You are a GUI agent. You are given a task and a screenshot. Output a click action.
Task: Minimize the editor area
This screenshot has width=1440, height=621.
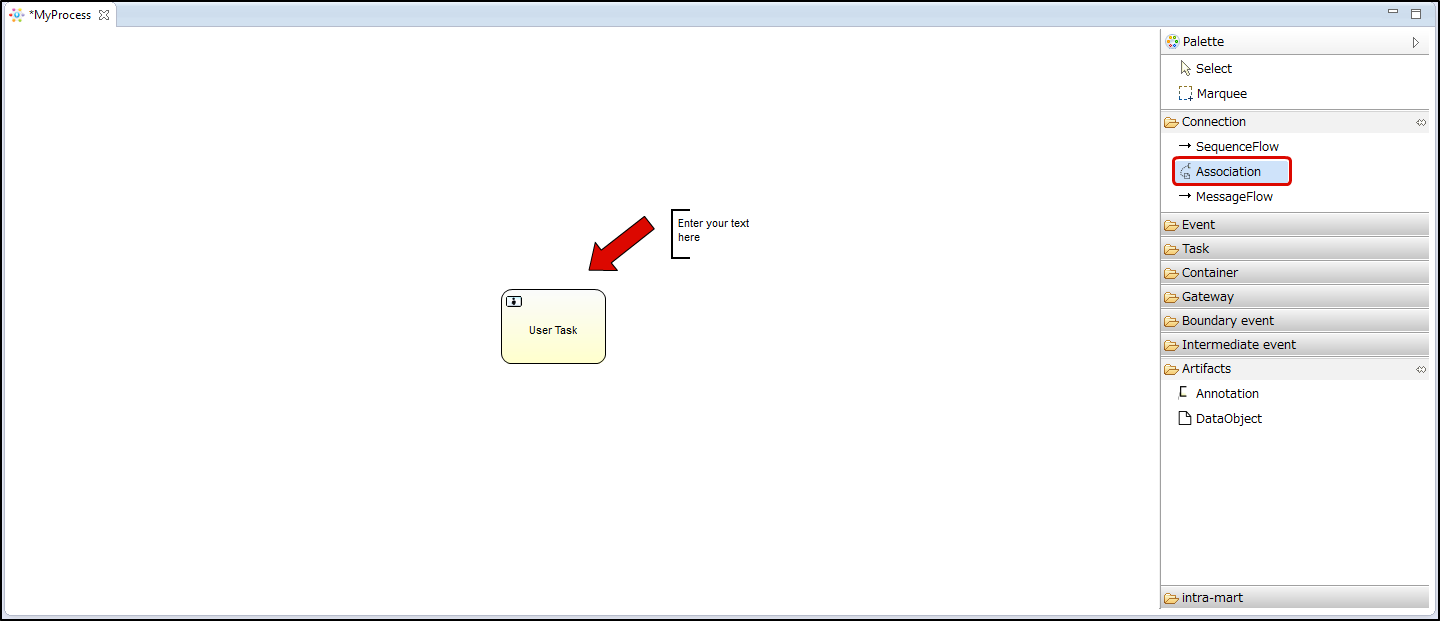pos(1393,13)
